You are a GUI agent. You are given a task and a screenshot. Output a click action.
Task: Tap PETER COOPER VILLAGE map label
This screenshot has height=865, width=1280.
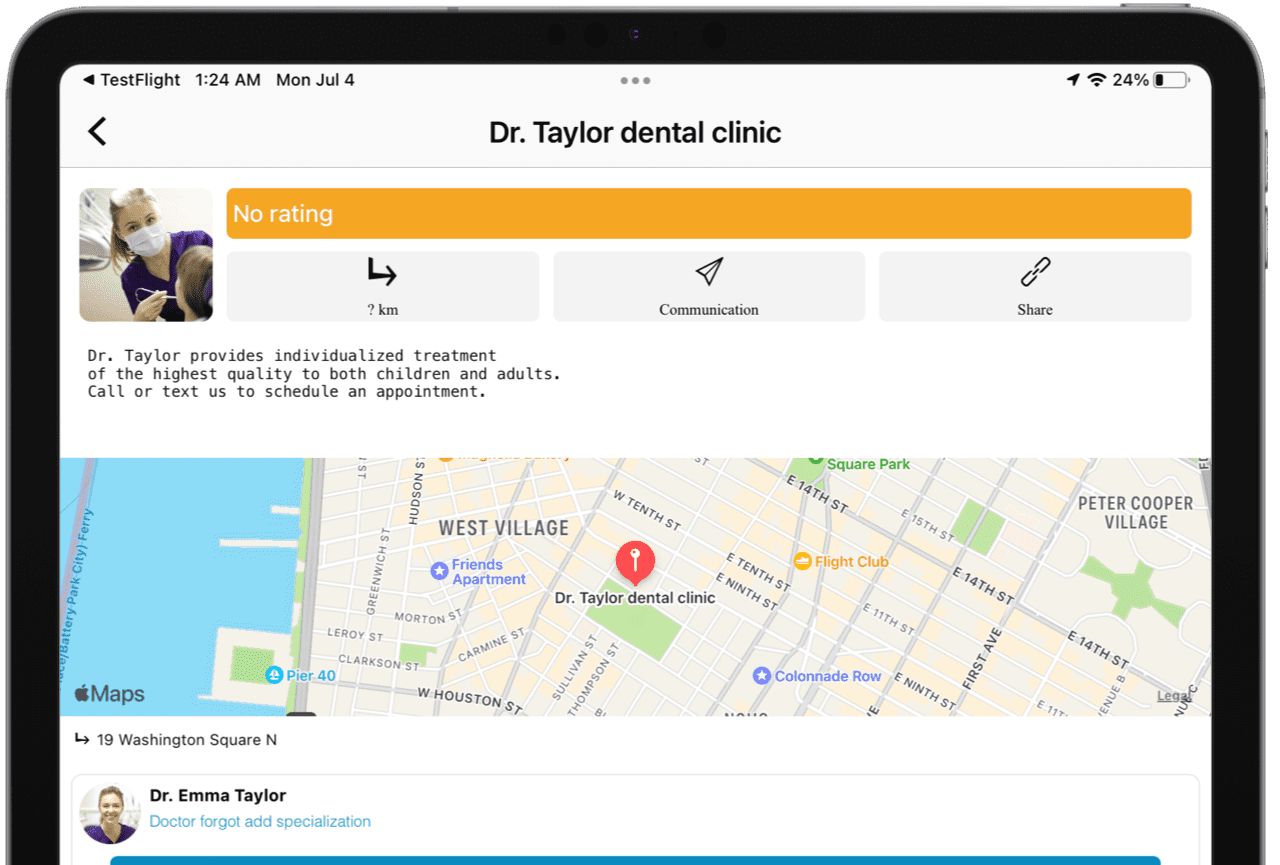pyautogui.click(x=1135, y=512)
